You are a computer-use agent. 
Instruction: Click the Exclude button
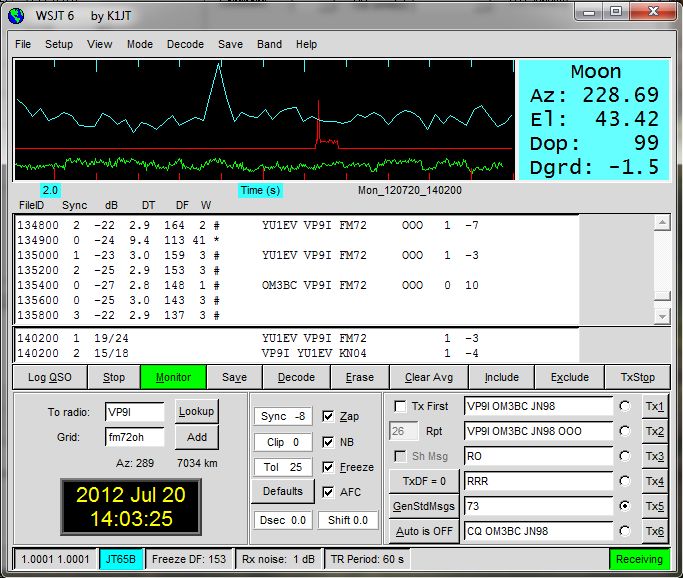tap(569, 377)
